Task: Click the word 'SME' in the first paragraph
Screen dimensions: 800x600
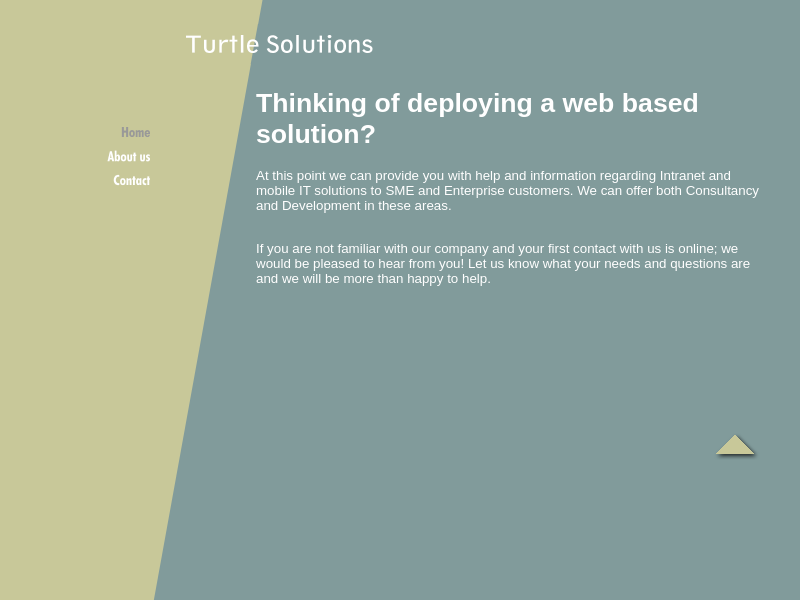Action: [399, 191]
